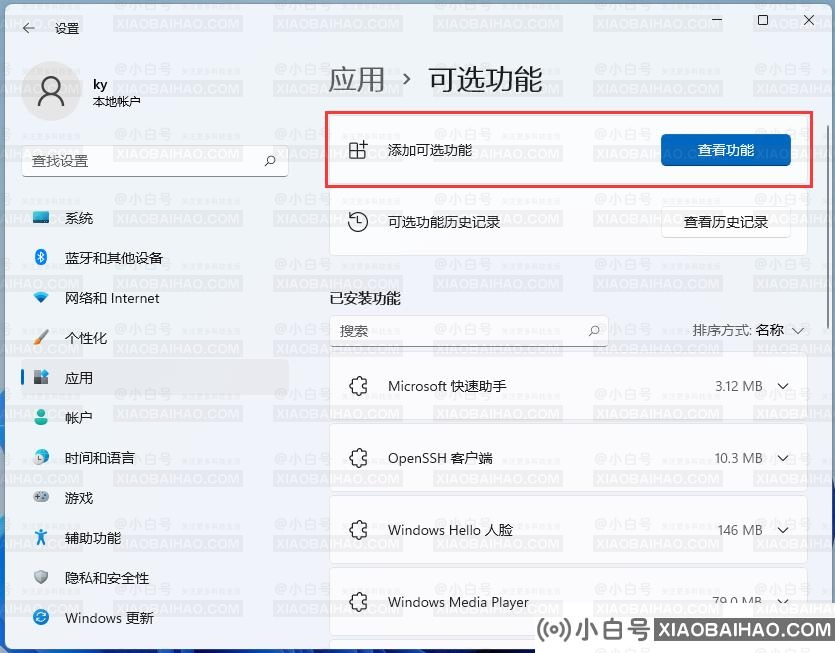Select 时间和语言 in the sidebar
The image size is (835, 653).
coord(154,458)
